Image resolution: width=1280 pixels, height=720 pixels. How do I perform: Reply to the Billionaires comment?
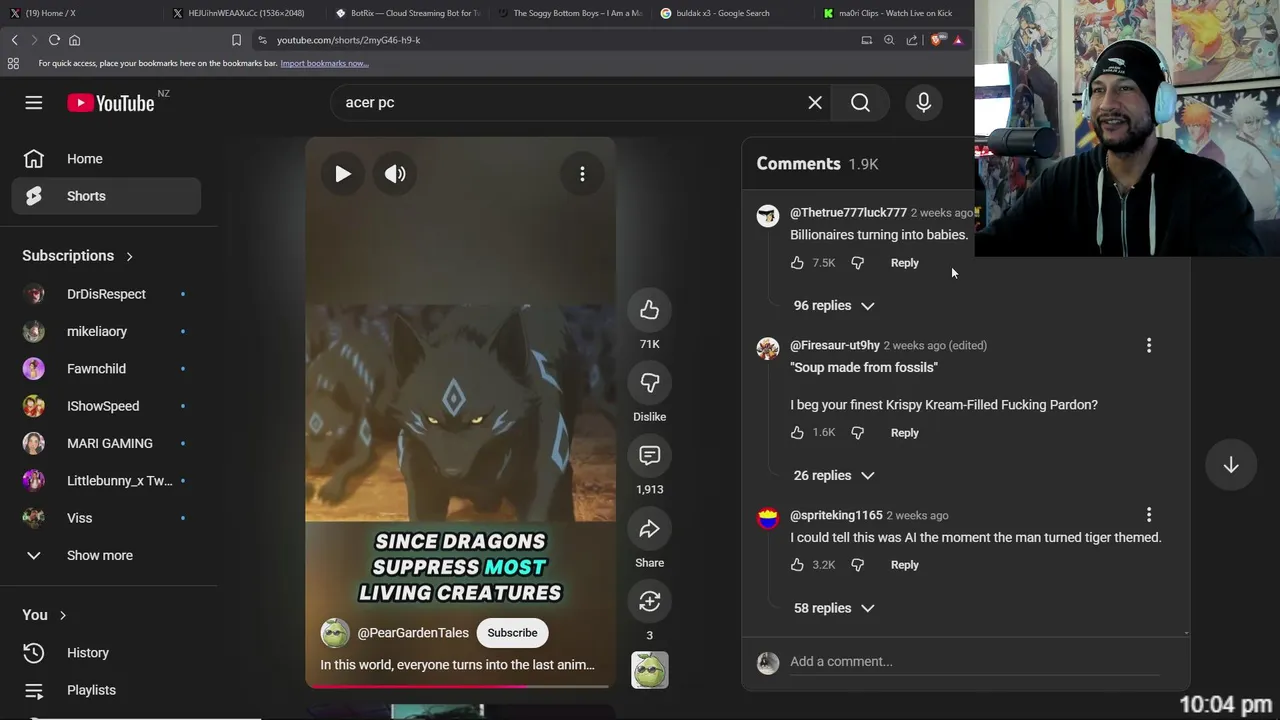click(x=904, y=263)
